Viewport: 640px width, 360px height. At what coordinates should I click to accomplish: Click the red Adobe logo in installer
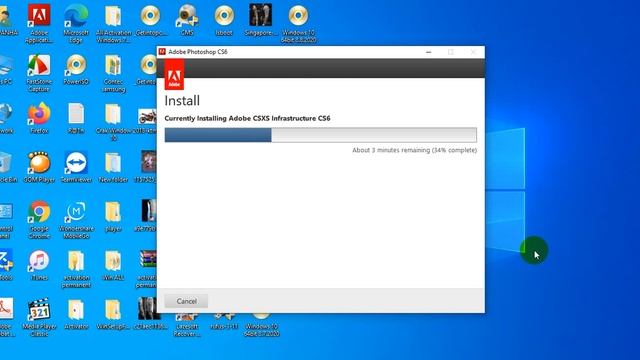pos(174,75)
